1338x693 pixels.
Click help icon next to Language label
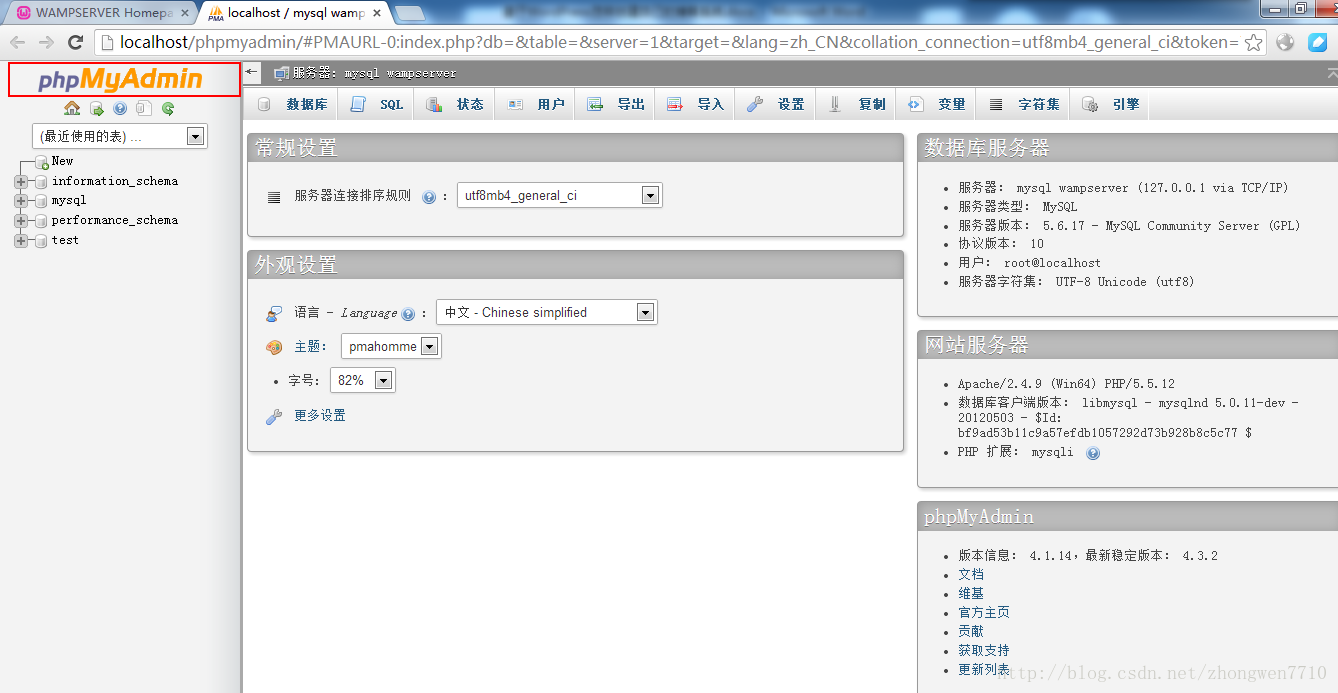408,314
